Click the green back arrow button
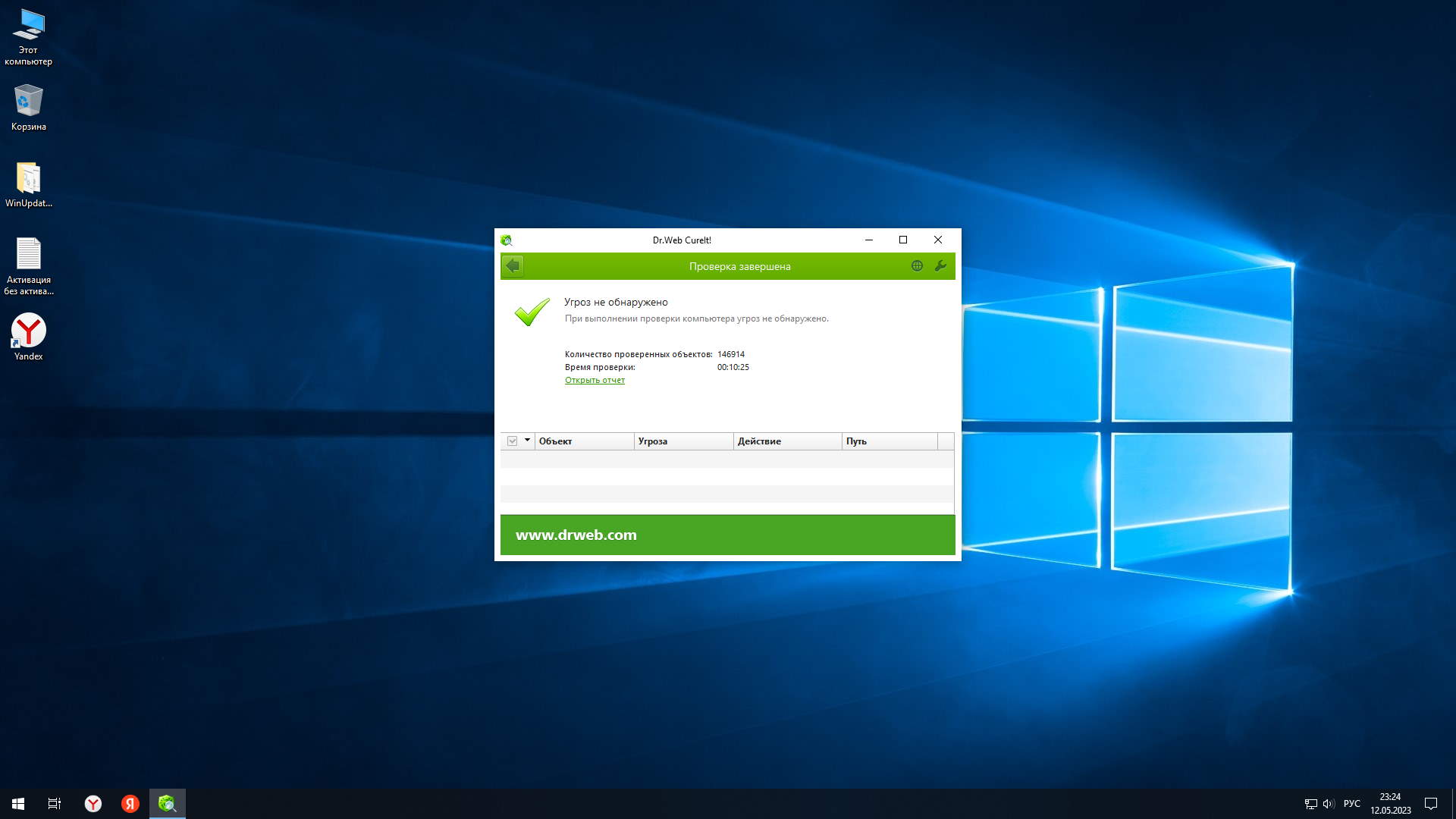Screen dimensions: 1456x819 coord(513,266)
